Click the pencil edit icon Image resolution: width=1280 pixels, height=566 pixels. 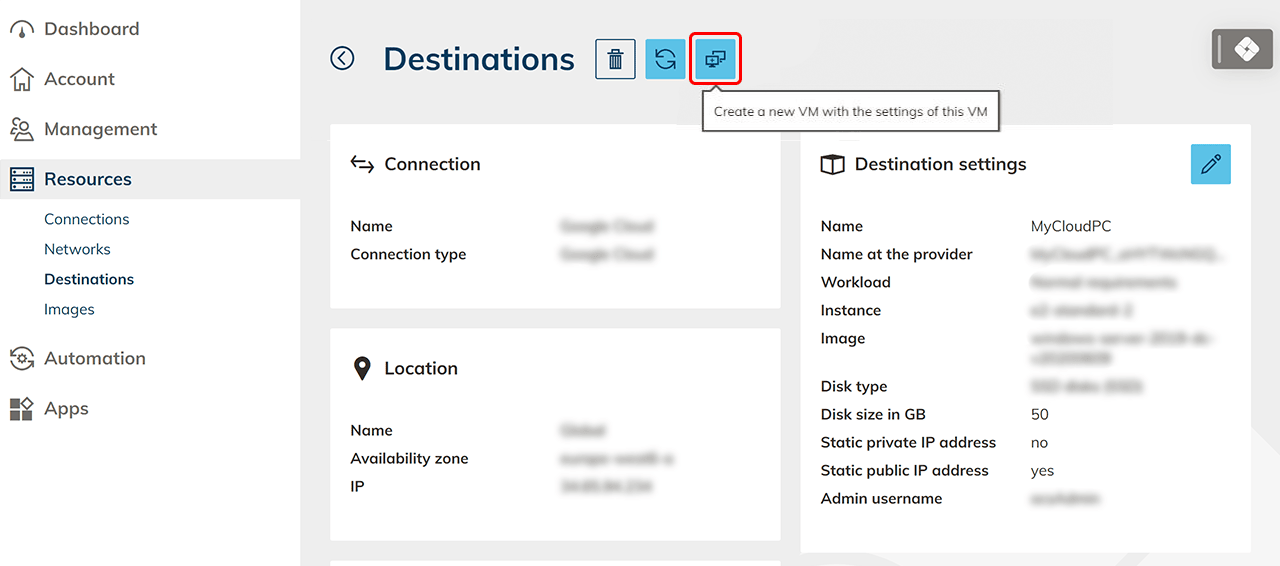1210,165
